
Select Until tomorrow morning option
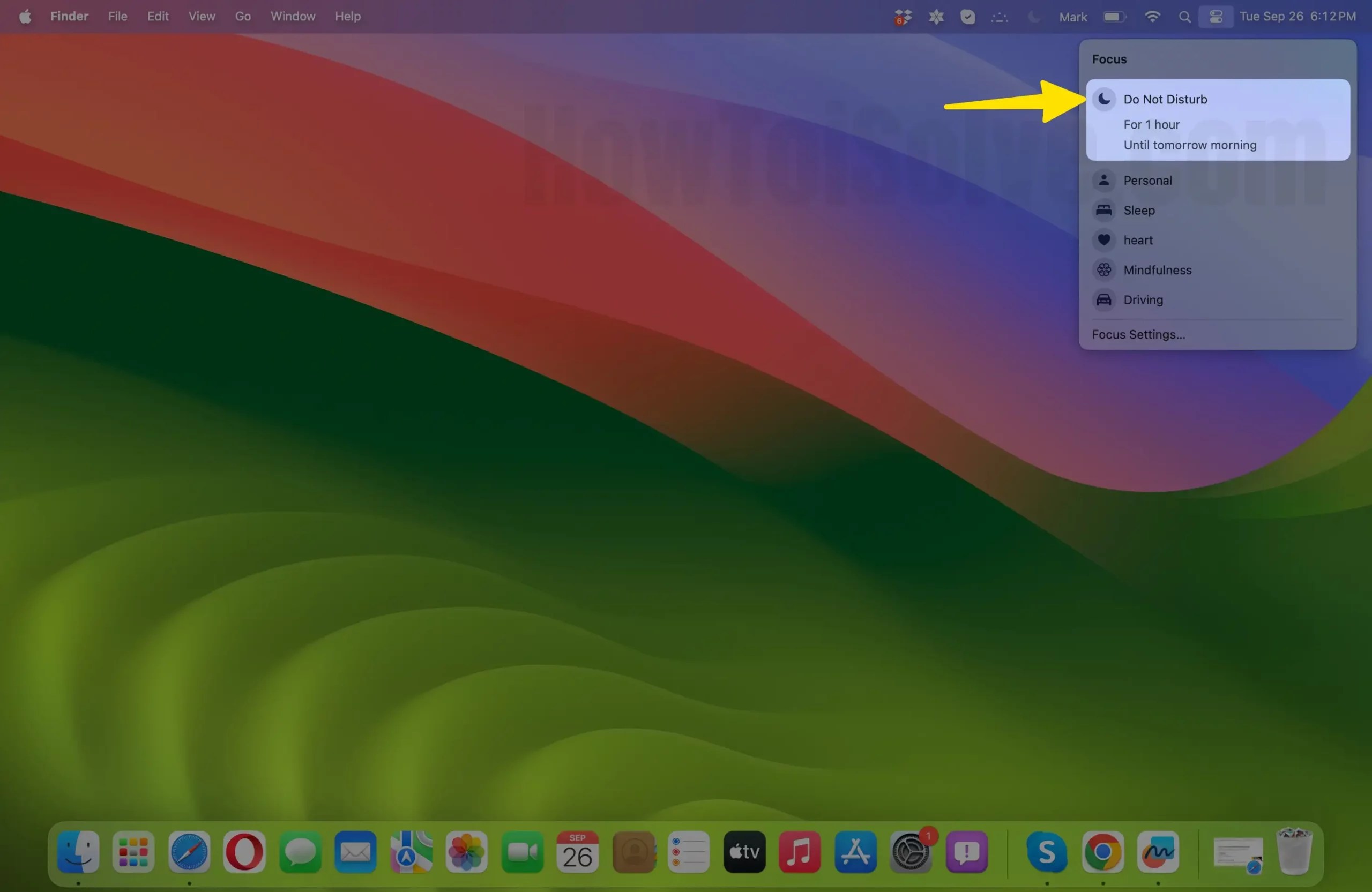(1189, 145)
